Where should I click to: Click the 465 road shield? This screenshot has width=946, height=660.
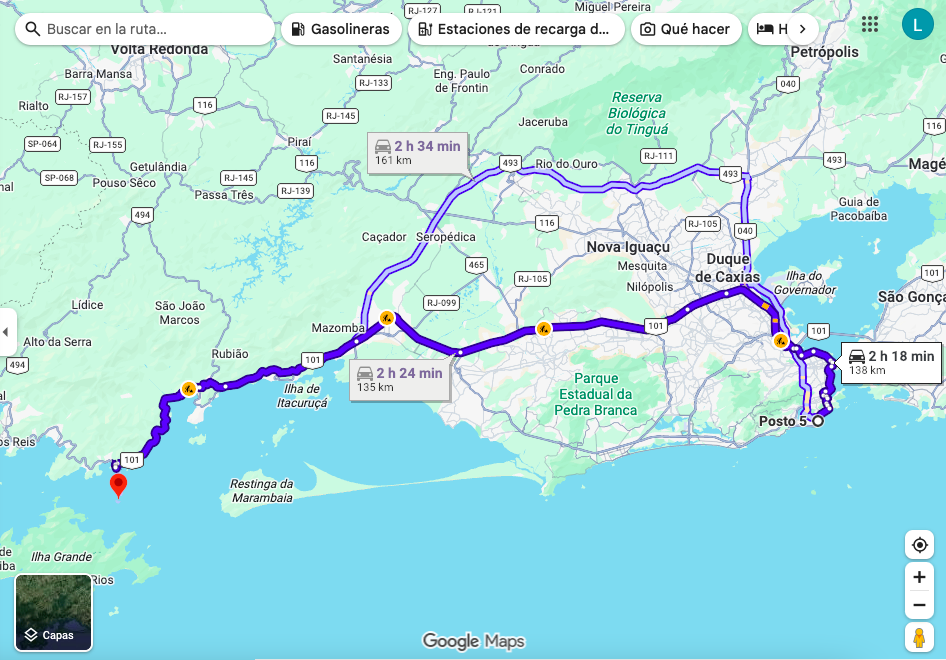point(476,265)
